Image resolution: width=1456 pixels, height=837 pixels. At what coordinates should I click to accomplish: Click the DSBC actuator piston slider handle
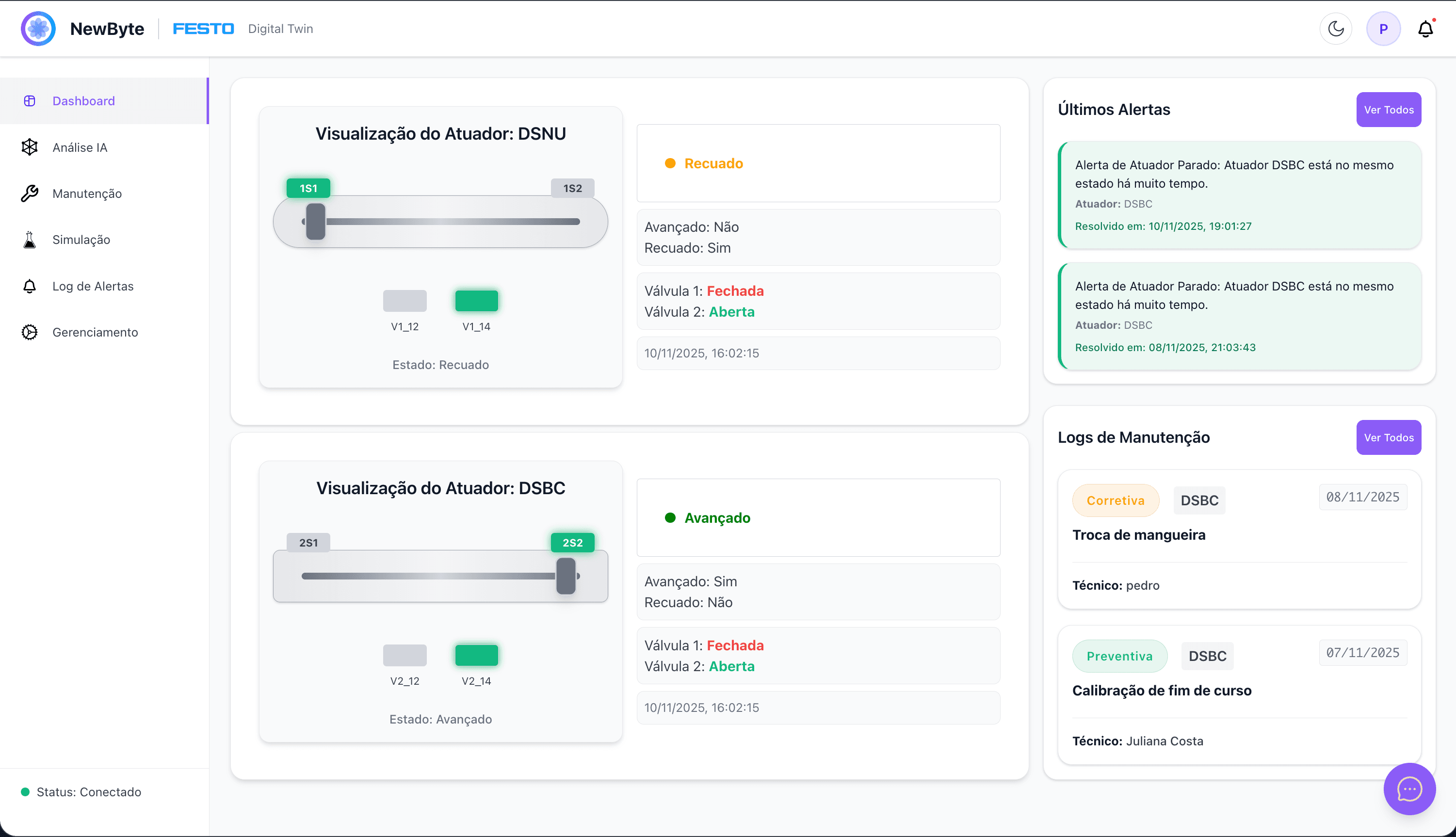coord(566,576)
